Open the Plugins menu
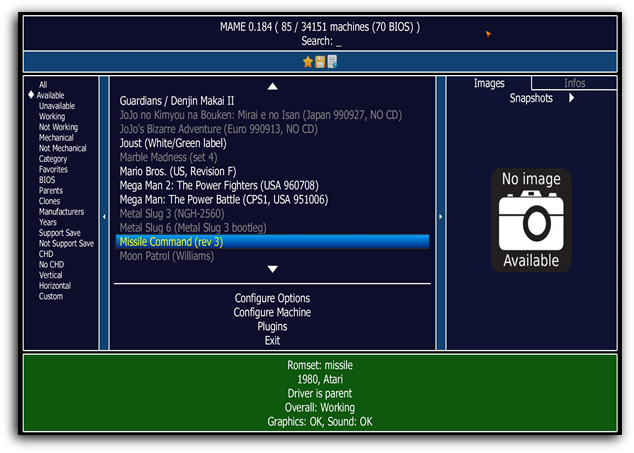 (272, 326)
